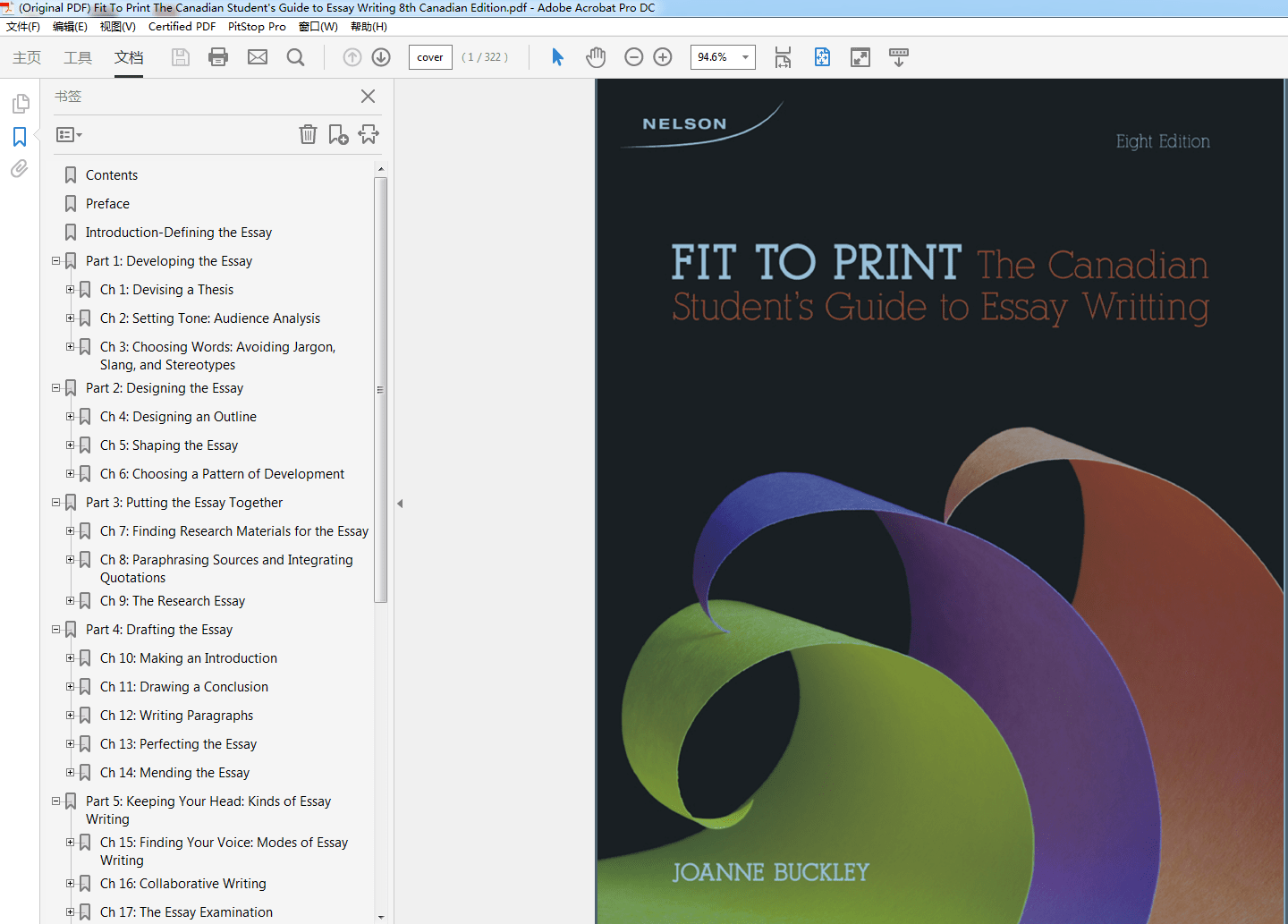The height and width of the screenshot is (924, 1288).
Task: Open the 文件(F) menu
Action: point(23,27)
